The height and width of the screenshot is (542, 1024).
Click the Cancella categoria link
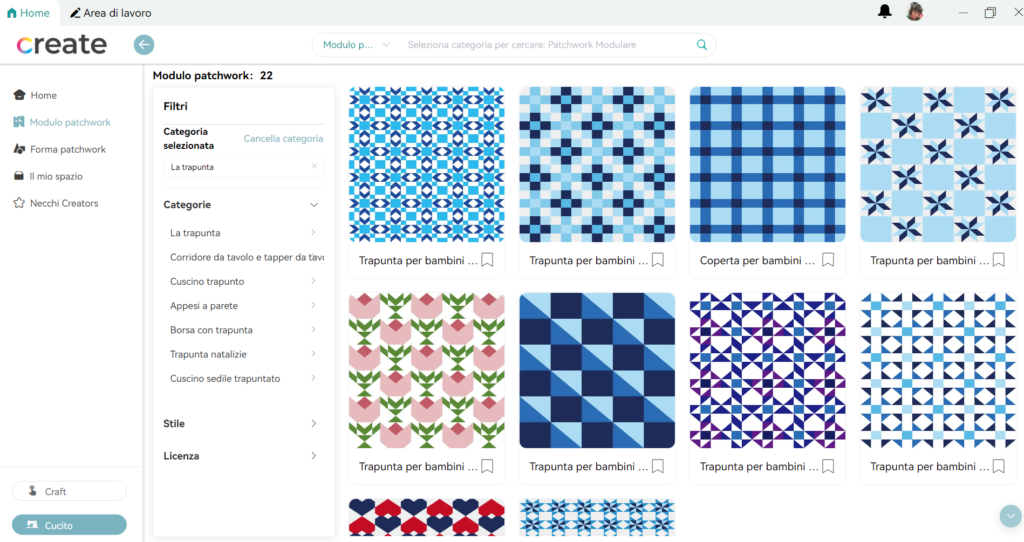tap(283, 139)
